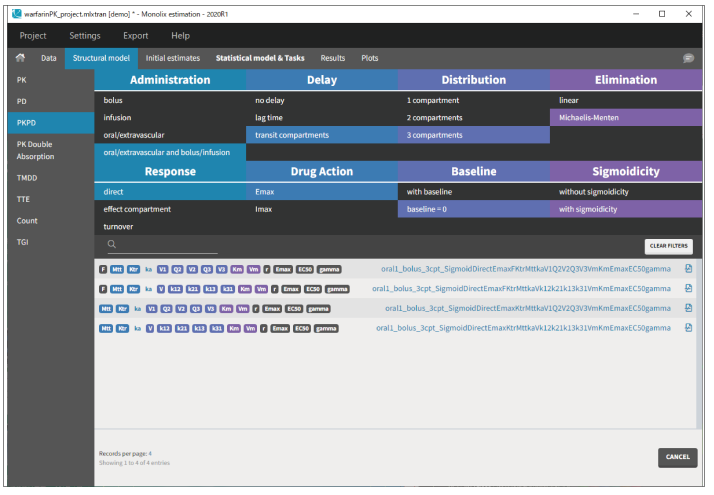Go to the Statistical model & Tasks tab
This screenshot has width=714, height=495.
point(260,59)
